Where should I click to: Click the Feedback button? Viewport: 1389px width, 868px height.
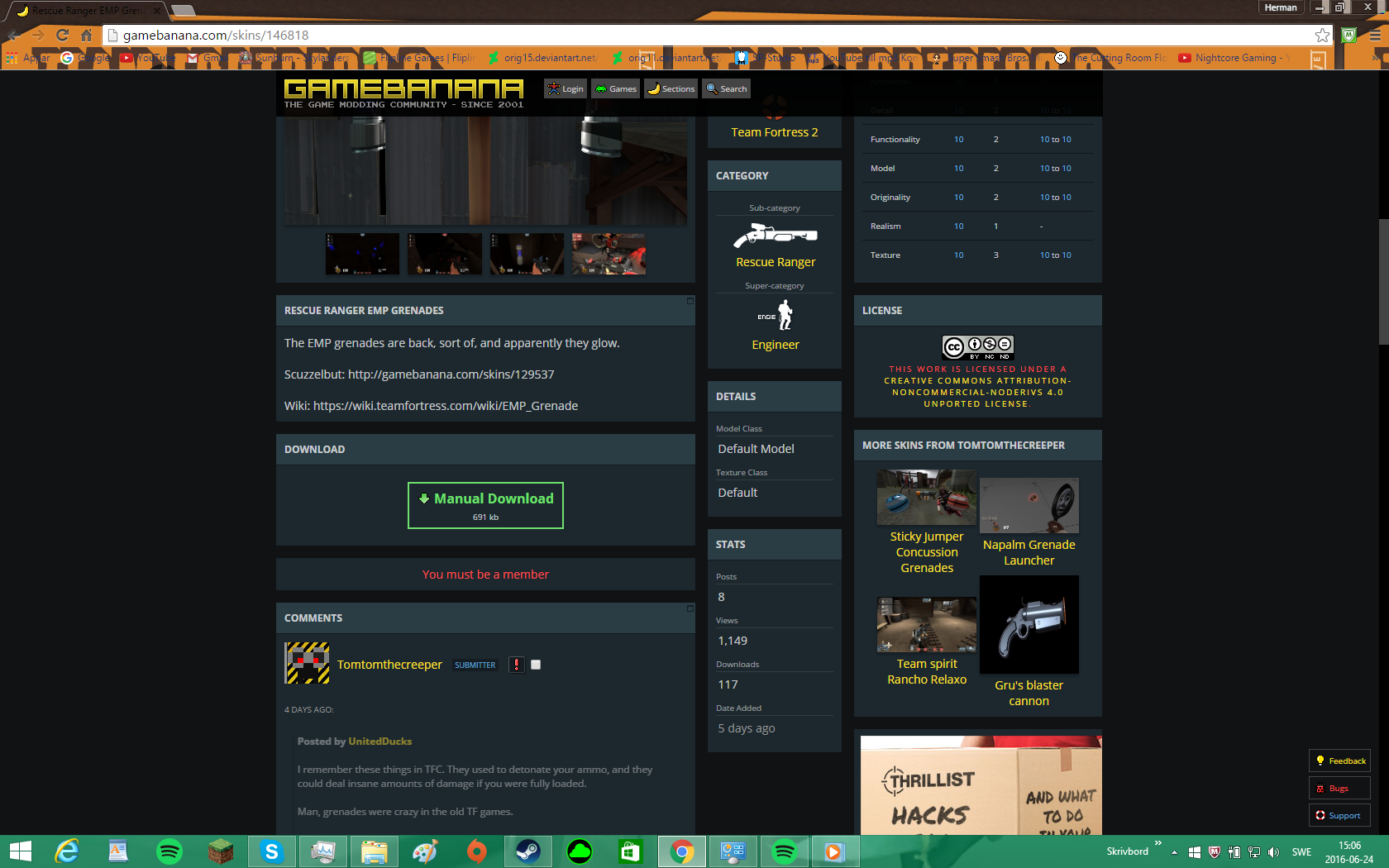coord(1340,761)
